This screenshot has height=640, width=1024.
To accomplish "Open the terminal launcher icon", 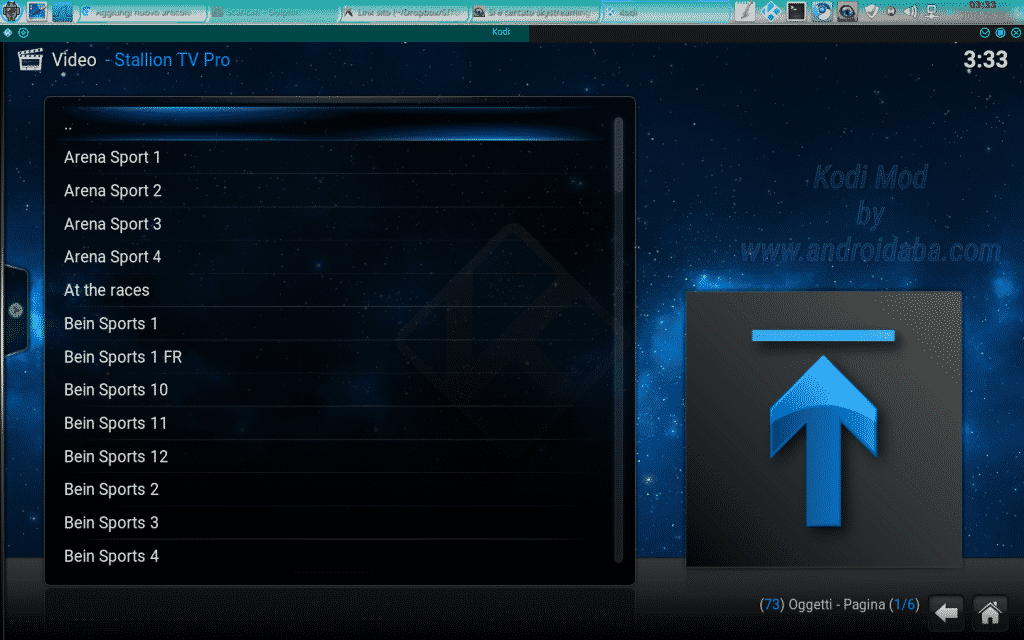I will coord(796,11).
